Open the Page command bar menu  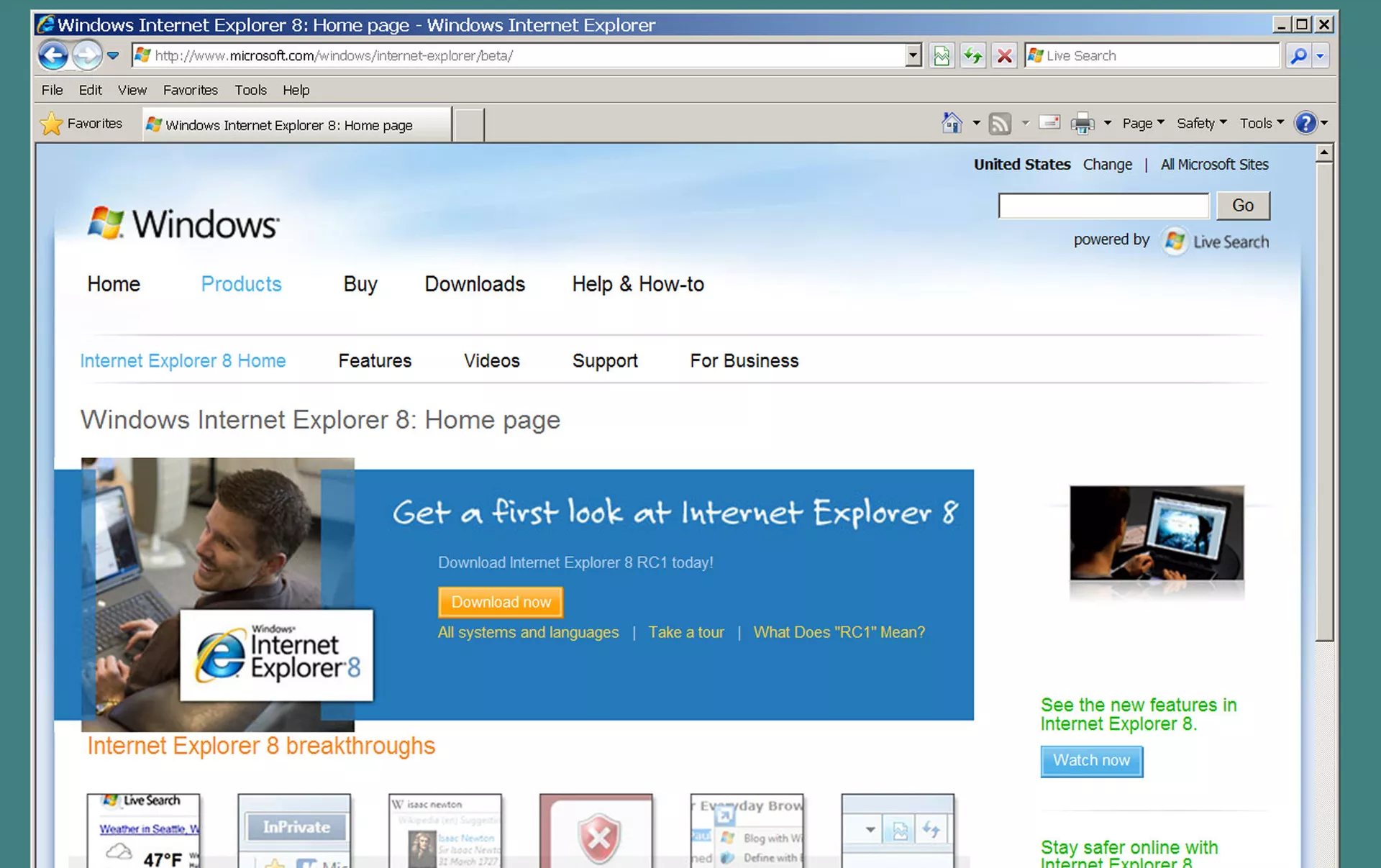[1143, 123]
